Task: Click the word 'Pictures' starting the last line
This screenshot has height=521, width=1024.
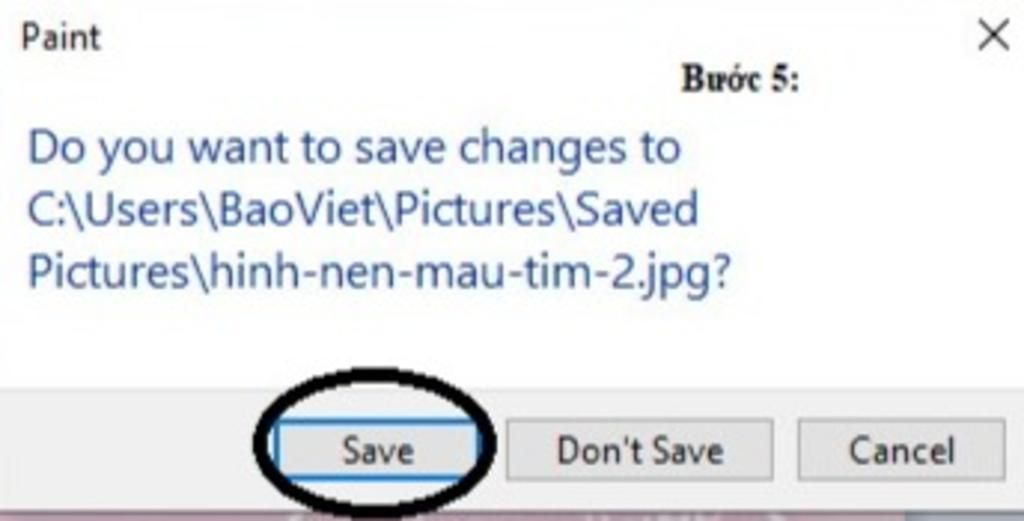Action: [x=109, y=272]
